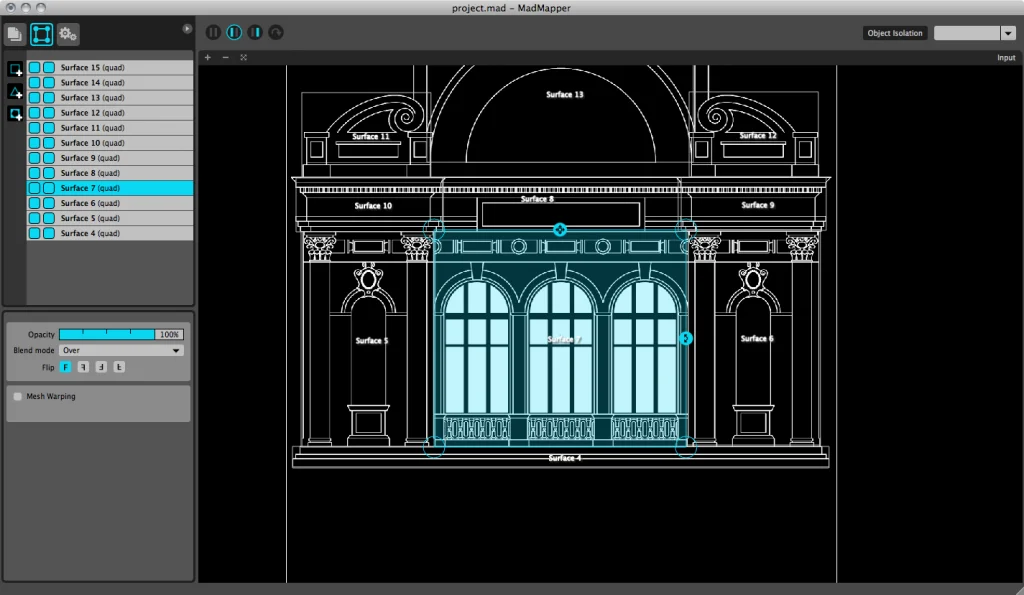The height and width of the screenshot is (595, 1024).
Task: Click the second Flip option button
Action: click(x=84, y=367)
